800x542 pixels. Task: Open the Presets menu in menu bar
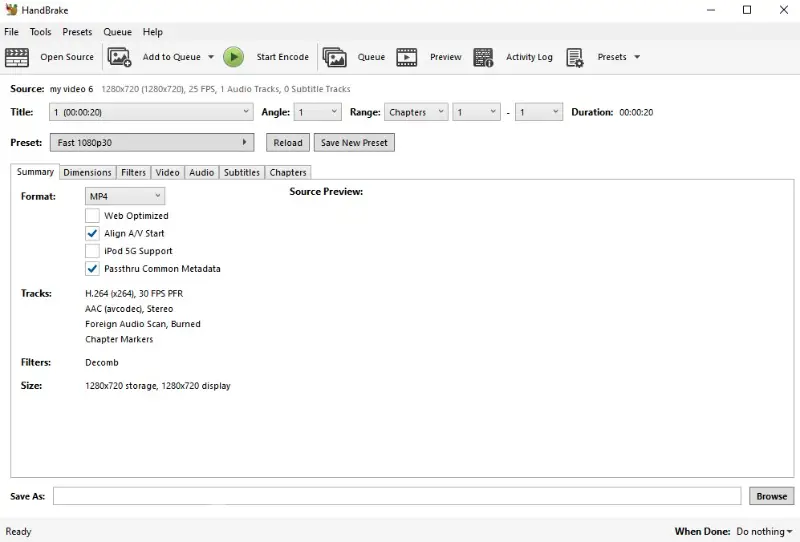pos(77,32)
